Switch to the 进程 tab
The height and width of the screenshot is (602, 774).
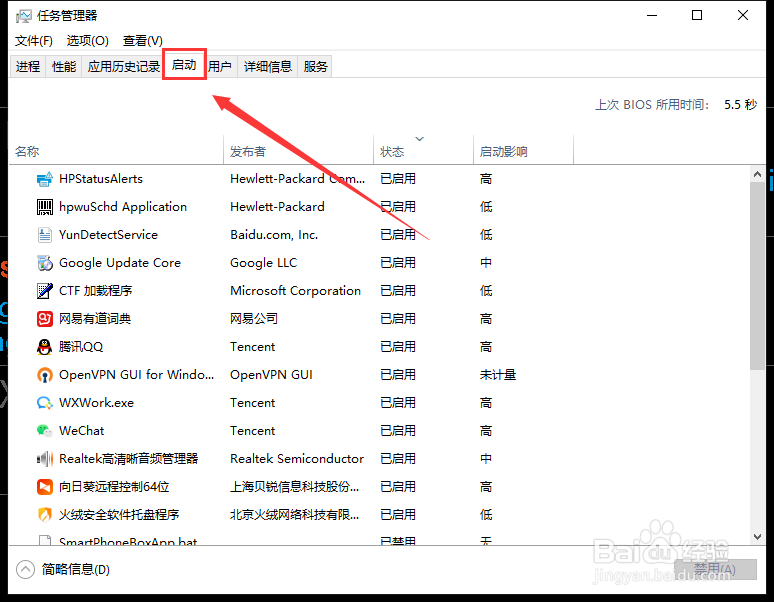coord(28,66)
